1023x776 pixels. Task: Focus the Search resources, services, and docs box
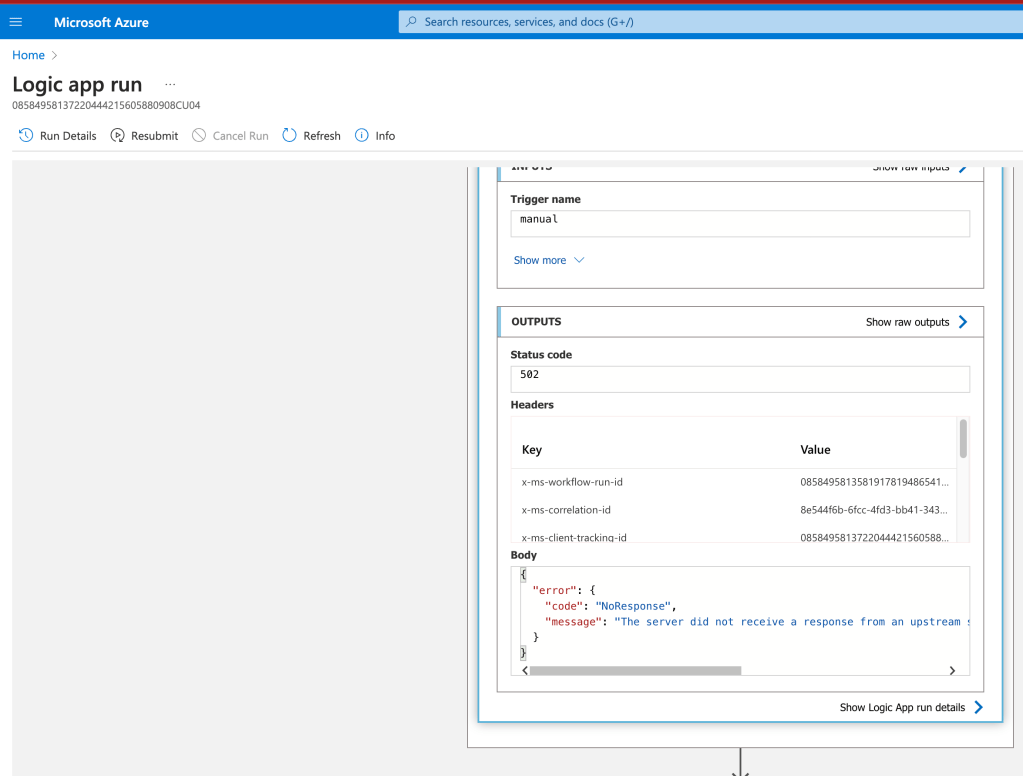(x=710, y=22)
